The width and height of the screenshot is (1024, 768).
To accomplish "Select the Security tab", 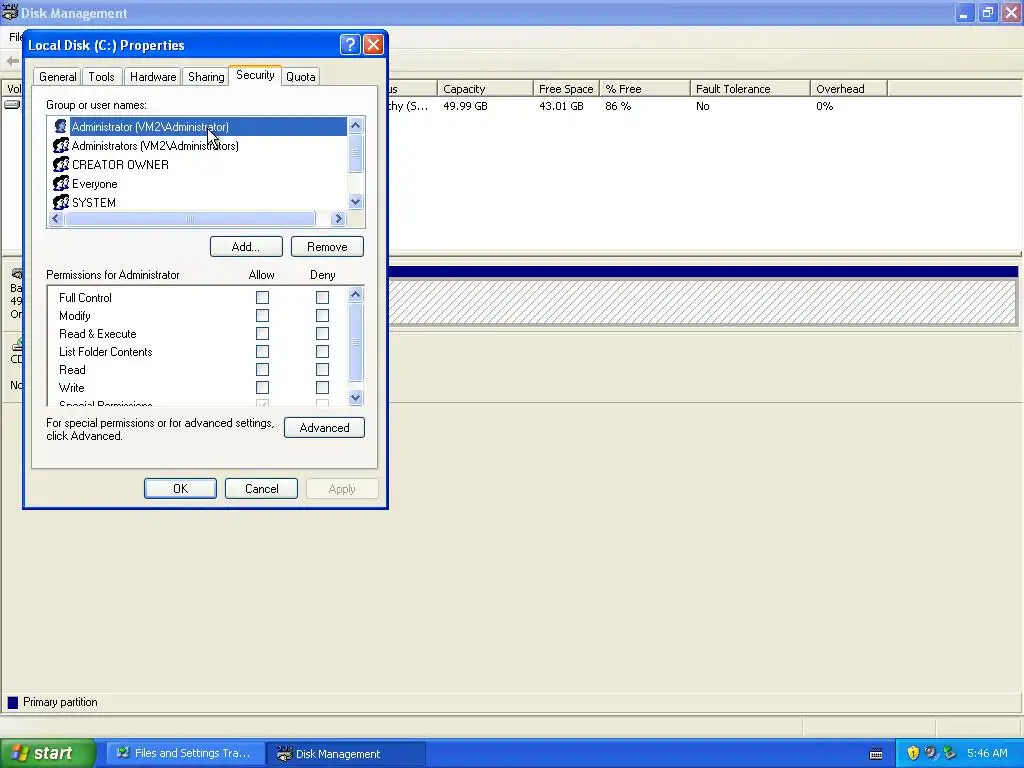I will pyautogui.click(x=255, y=75).
